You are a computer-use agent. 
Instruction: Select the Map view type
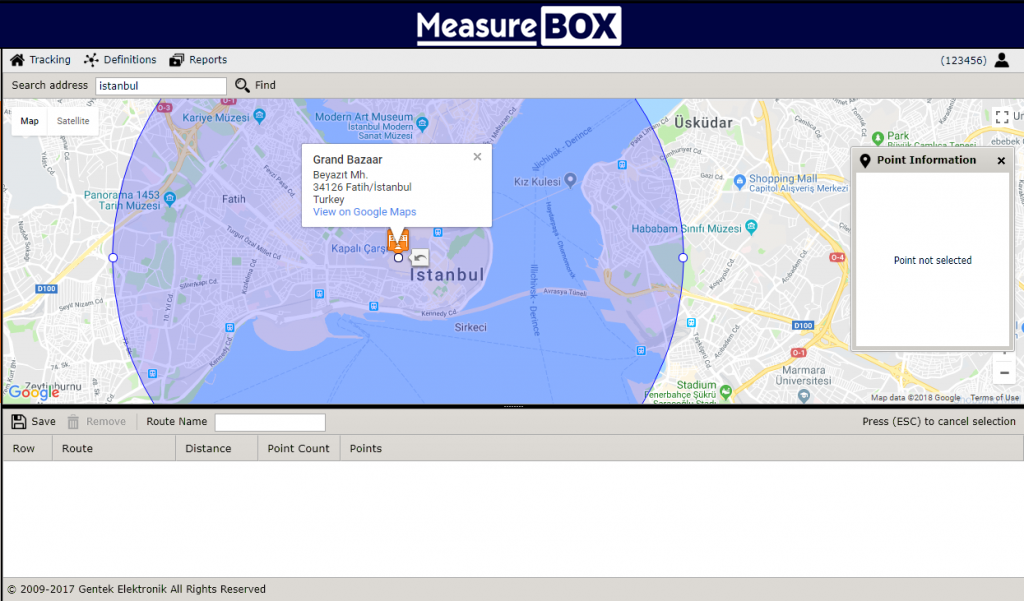30,121
